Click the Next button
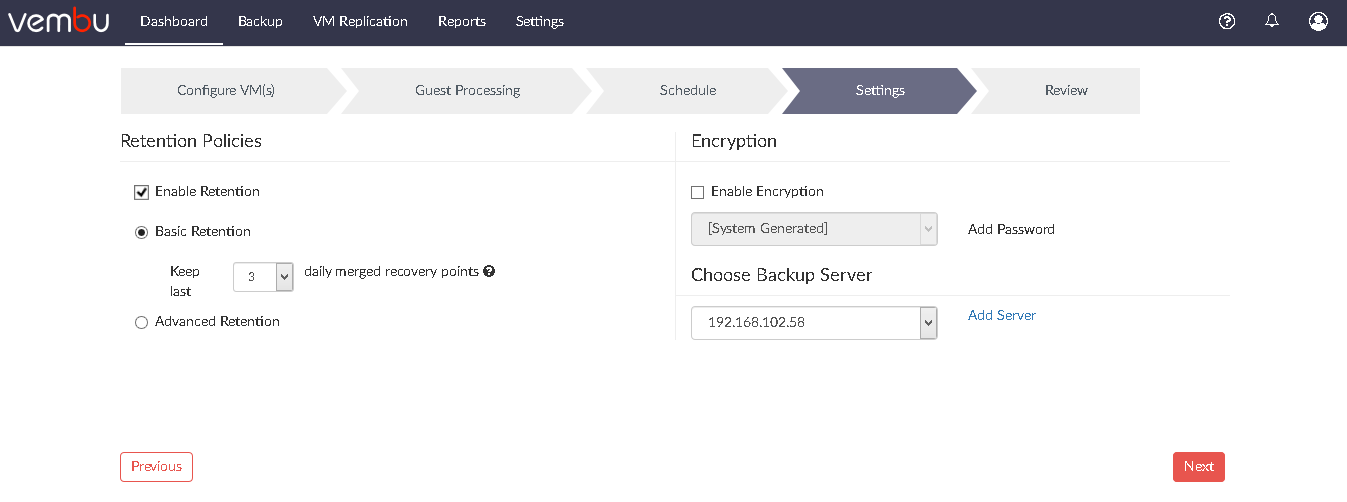 pyautogui.click(x=1199, y=467)
